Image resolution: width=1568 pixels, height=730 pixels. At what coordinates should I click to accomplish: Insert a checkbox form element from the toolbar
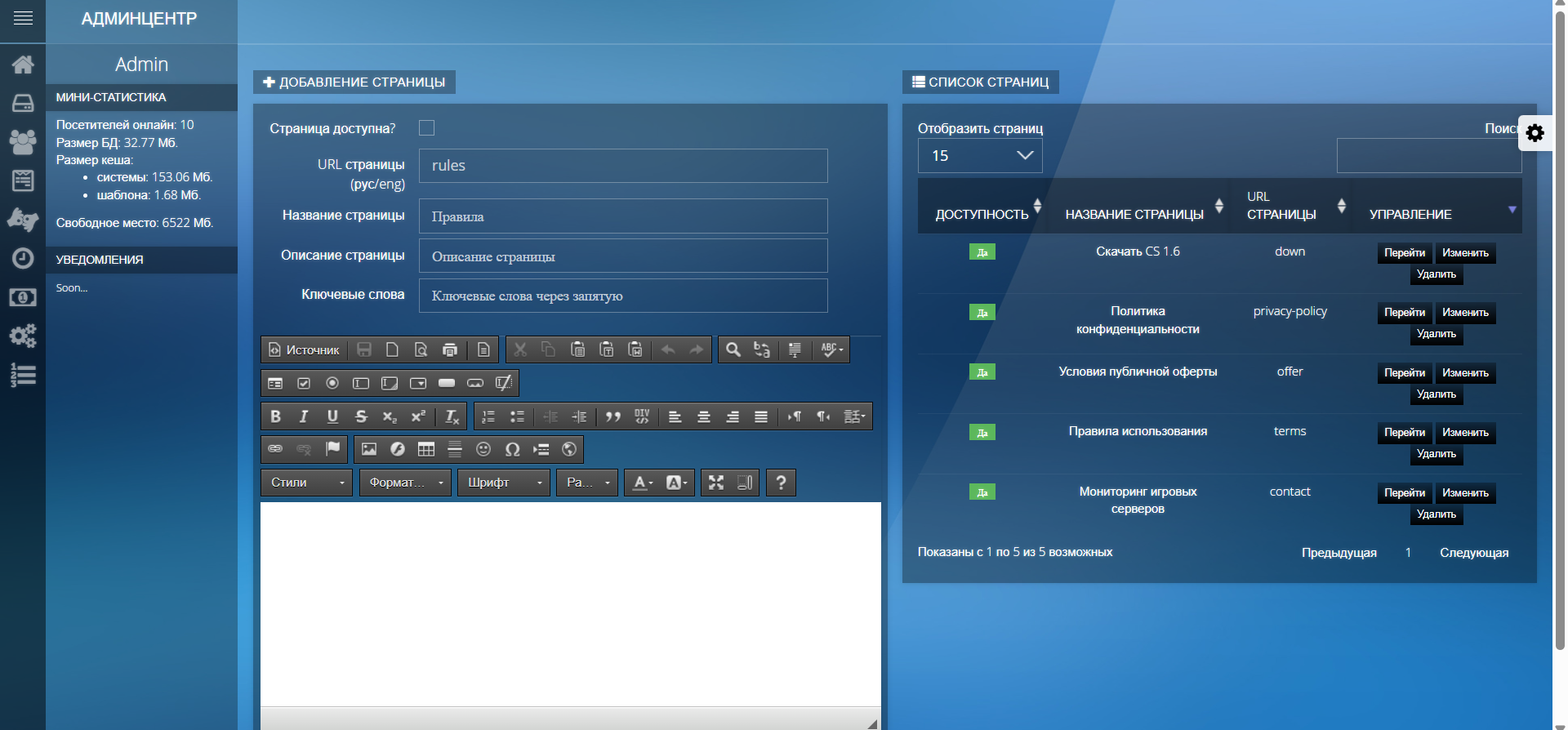pos(304,383)
